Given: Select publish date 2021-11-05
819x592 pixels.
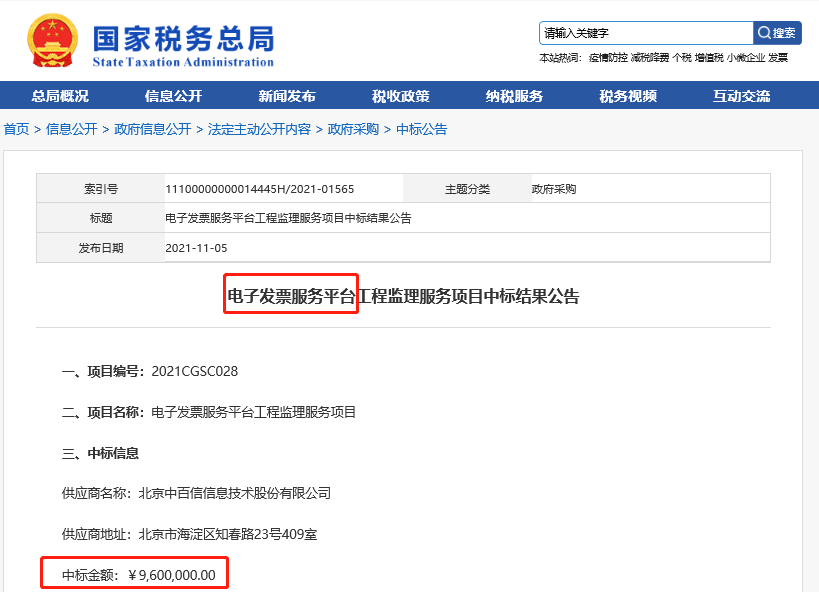Looking at the screenshot, I should tap(196, 248).
